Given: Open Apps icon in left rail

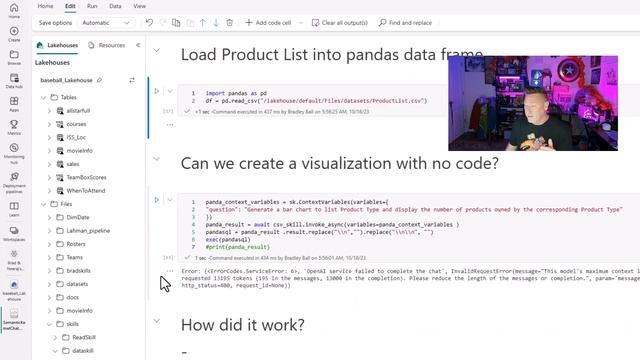Looking at the screenshot, I should (14, 104).
